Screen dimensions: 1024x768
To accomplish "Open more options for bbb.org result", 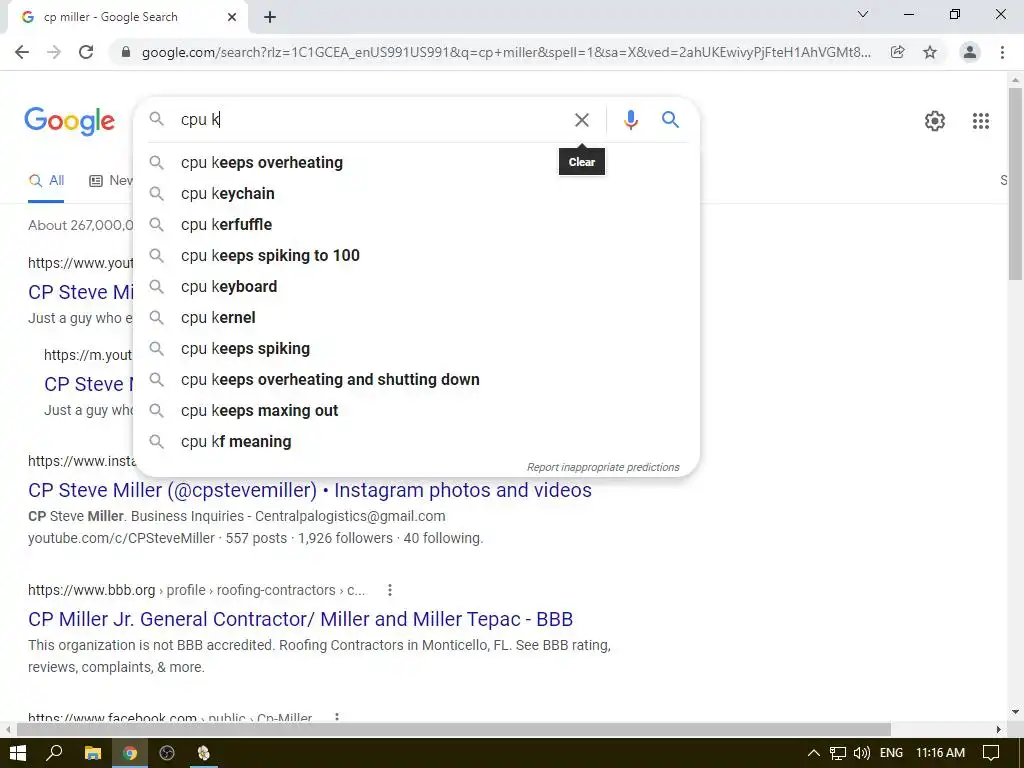I will pyautogui.click(x=390, y=590).
